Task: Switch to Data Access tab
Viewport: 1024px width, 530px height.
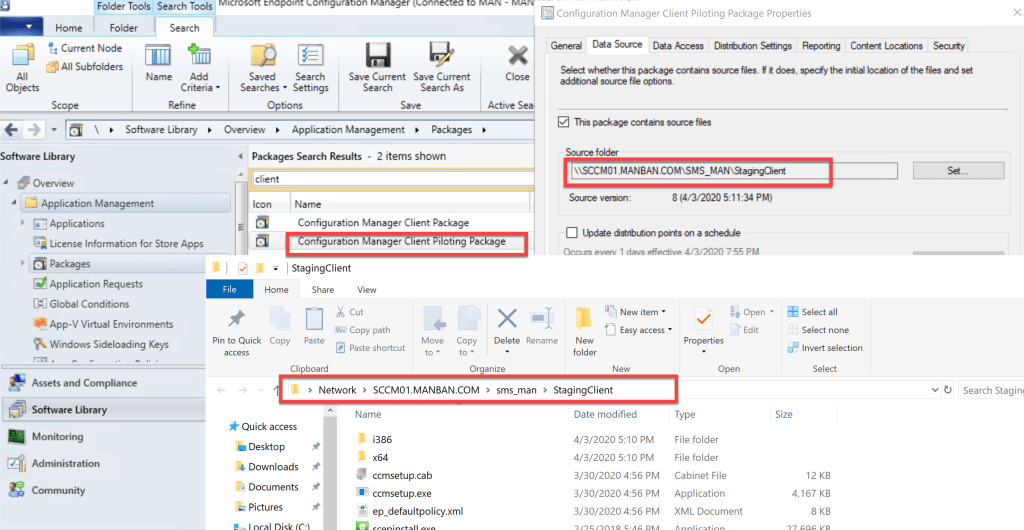Action: tap(678, 46)
